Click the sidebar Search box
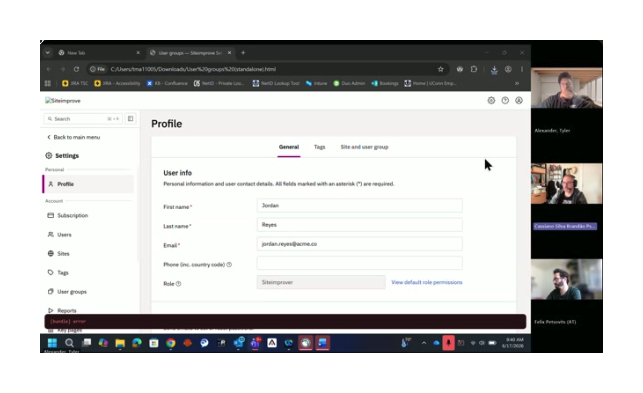Image resolution: width=643 pixels, height=393 pixels. tap(82, 119)
